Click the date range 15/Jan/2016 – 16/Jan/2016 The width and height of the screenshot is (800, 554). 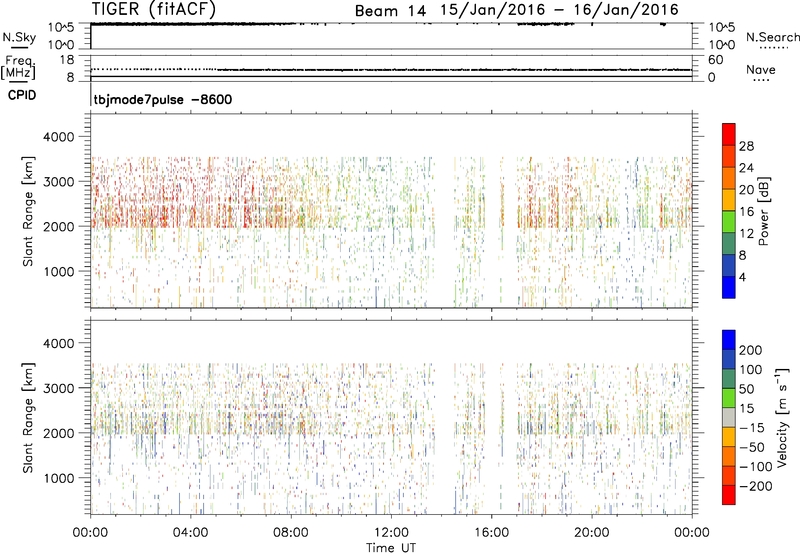pos(559,10)
